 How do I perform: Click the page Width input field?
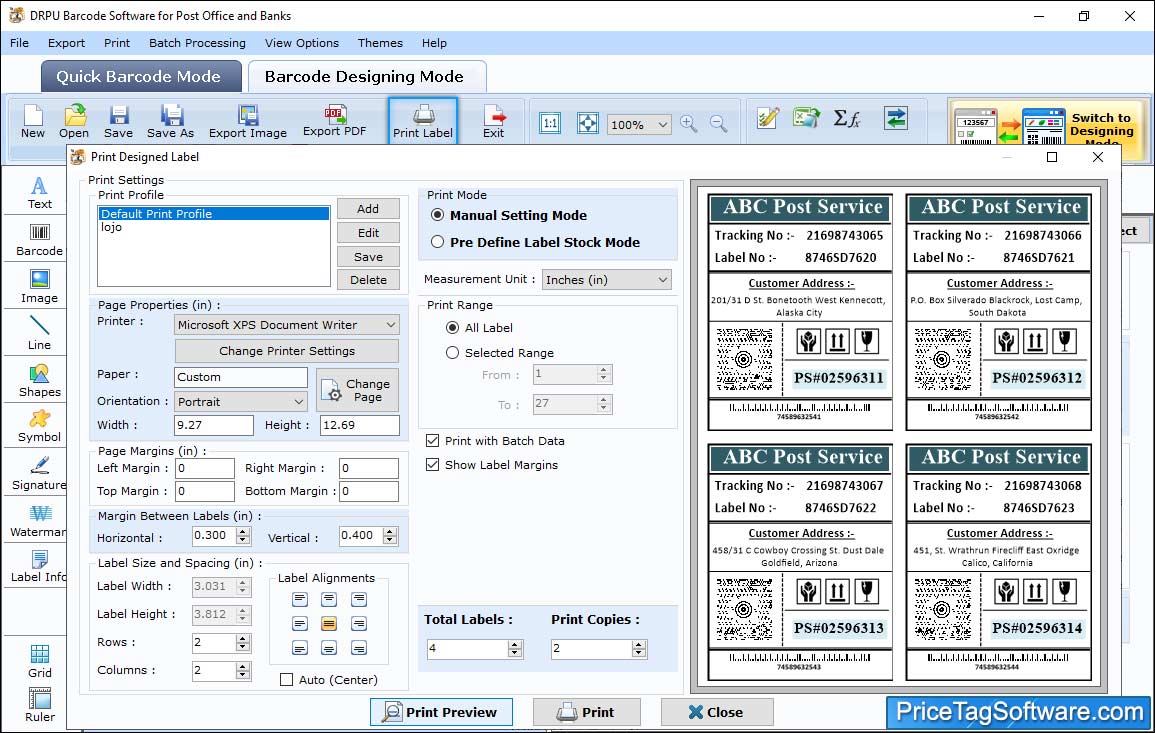[214, 425]
